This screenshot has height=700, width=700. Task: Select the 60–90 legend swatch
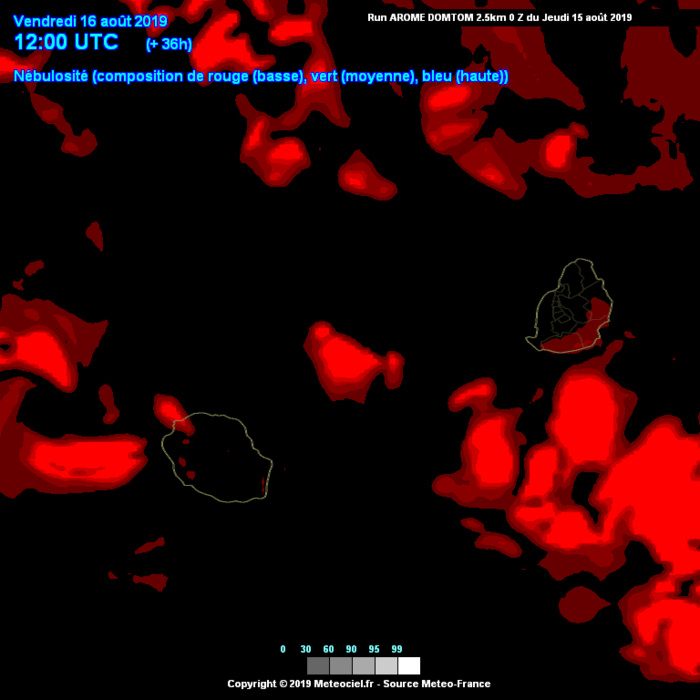[364, 666]
